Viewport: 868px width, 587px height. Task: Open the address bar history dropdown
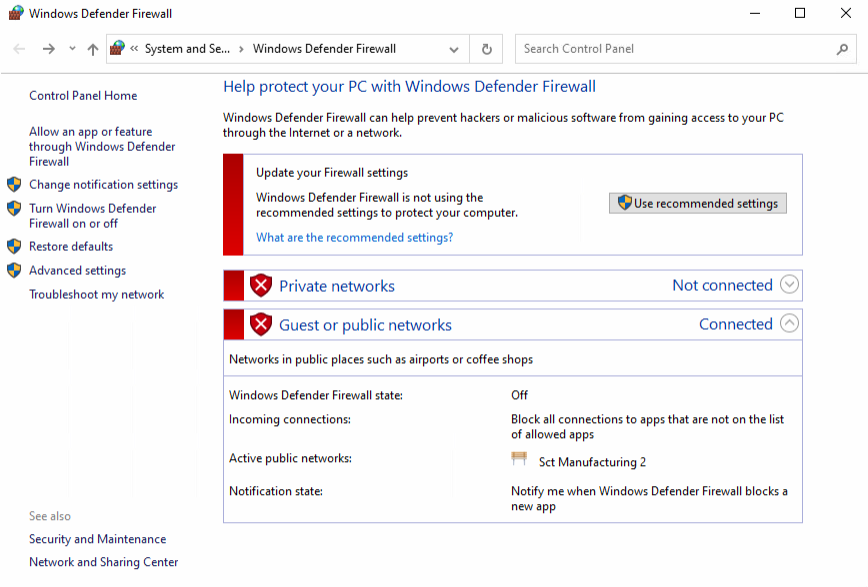pyautogui.click(x=454, y=49)
